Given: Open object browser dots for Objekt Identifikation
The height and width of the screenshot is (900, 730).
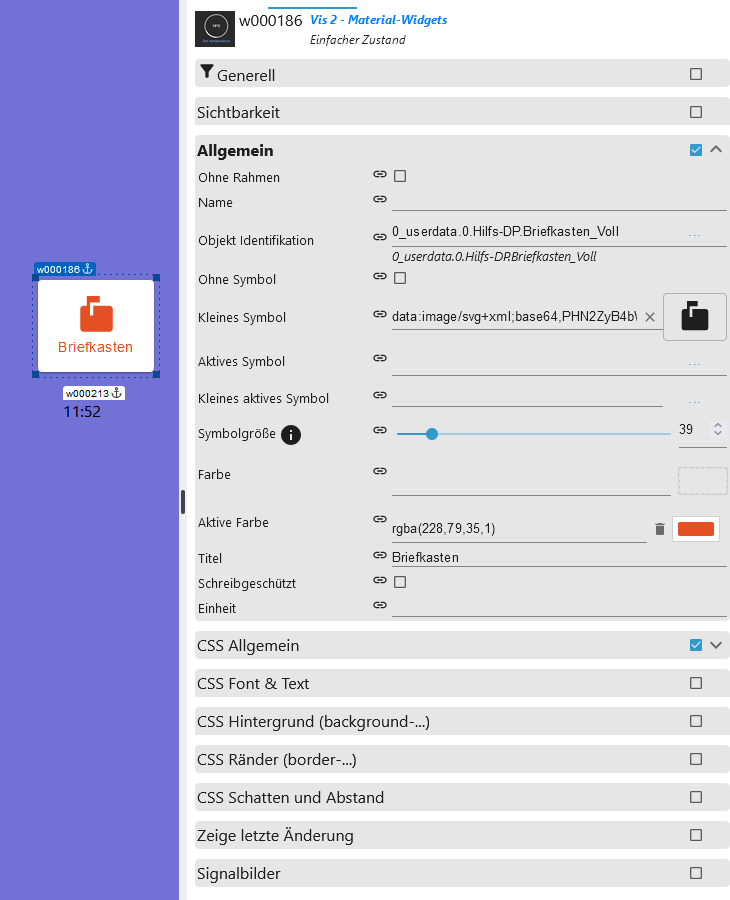Looking at the screenshot, I should click(694, 235).
